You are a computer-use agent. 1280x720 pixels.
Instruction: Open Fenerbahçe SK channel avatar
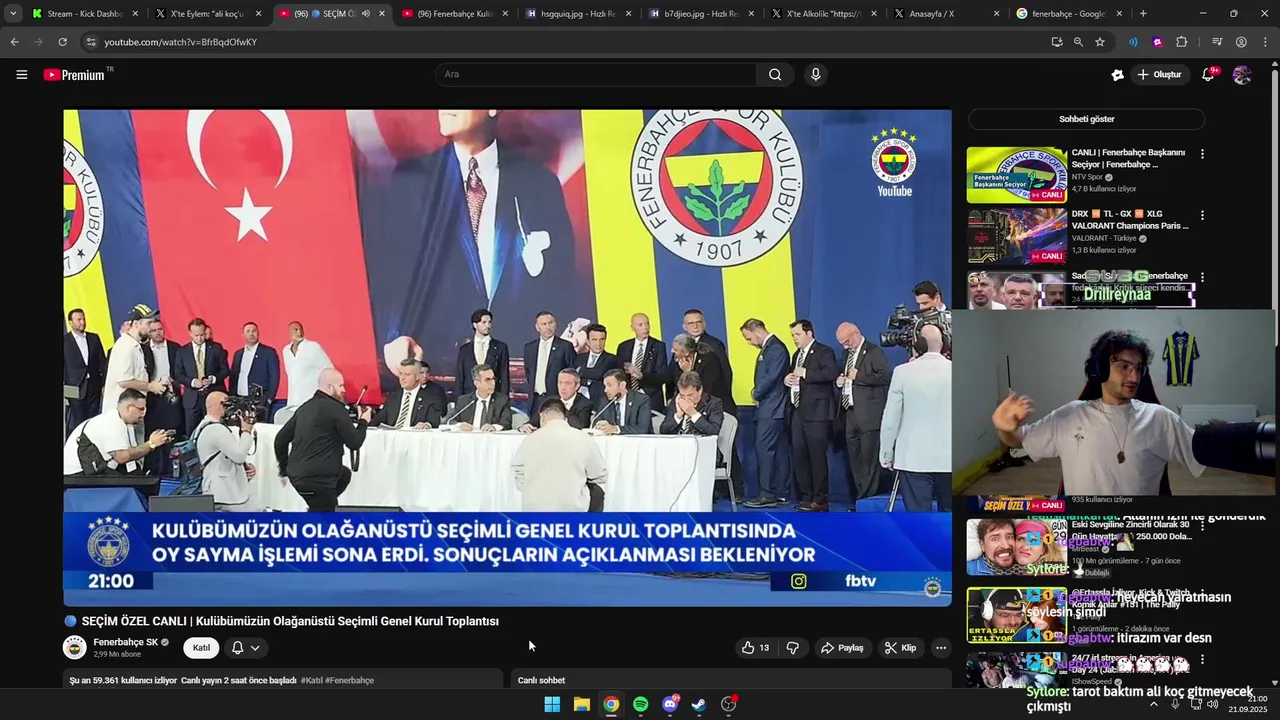pos(75,647)
